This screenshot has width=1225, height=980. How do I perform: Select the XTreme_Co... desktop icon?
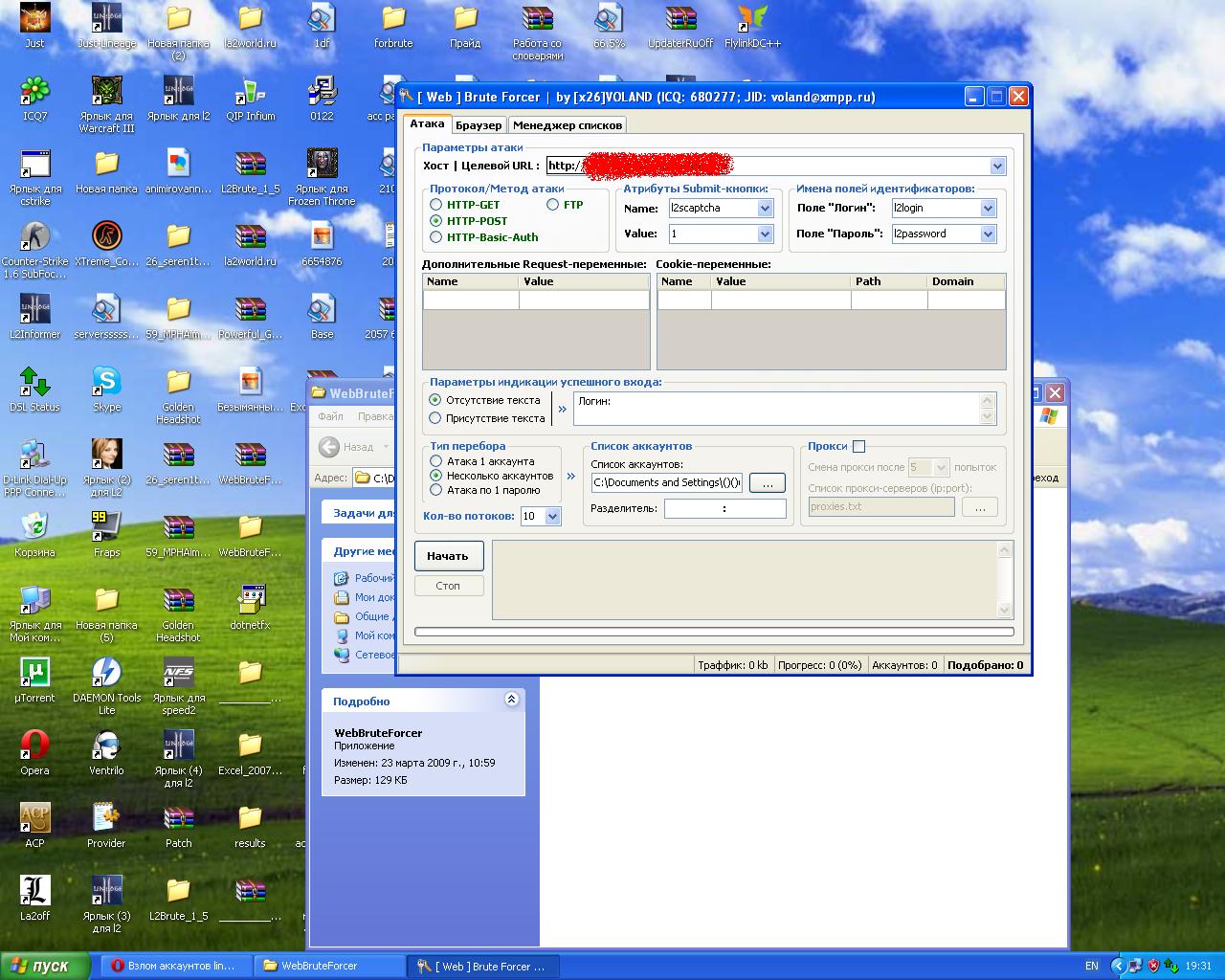[106, 244]
